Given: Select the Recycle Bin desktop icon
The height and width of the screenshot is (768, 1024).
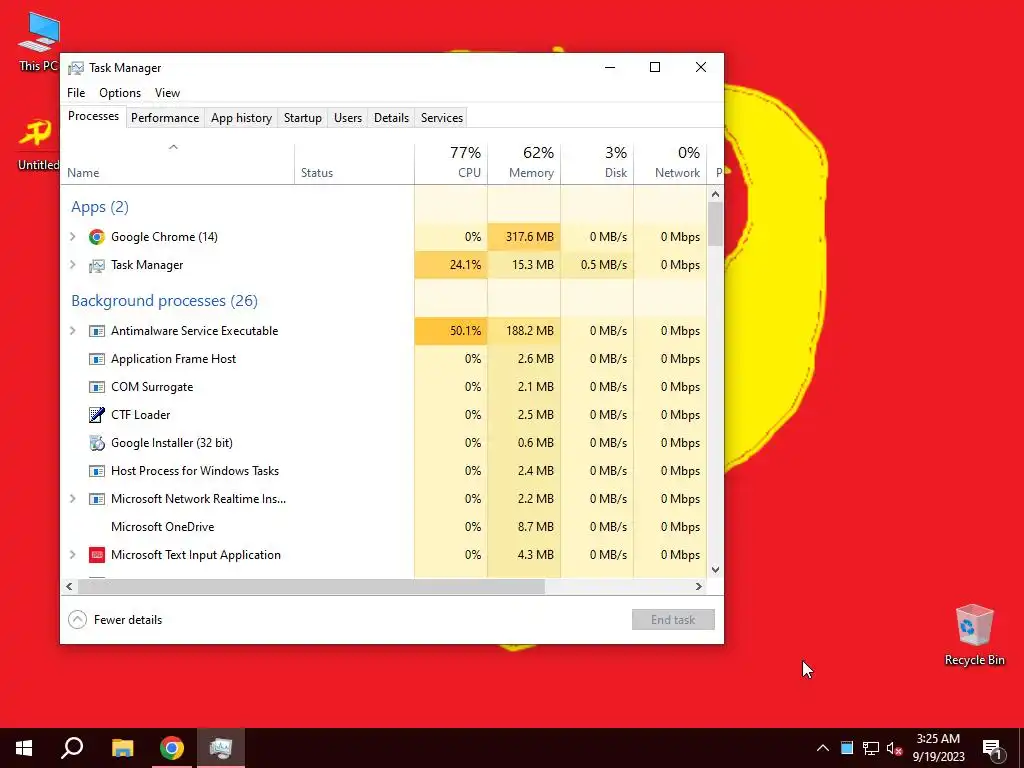Looking at the screenshot, I should (974, 635).
